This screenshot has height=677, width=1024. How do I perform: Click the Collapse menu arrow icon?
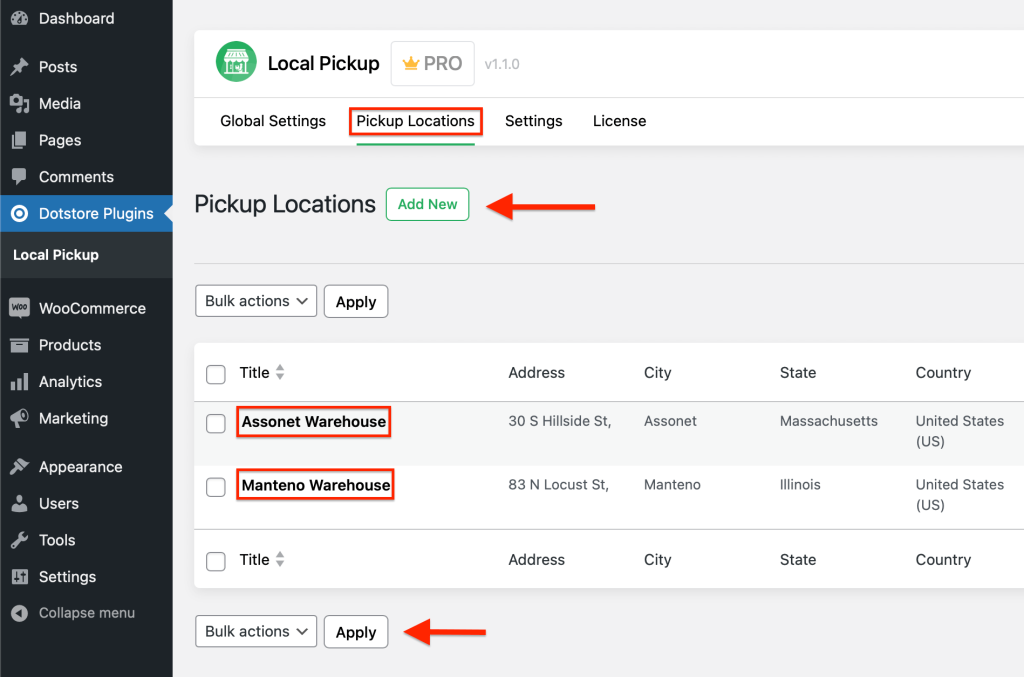tap(19, 613)
